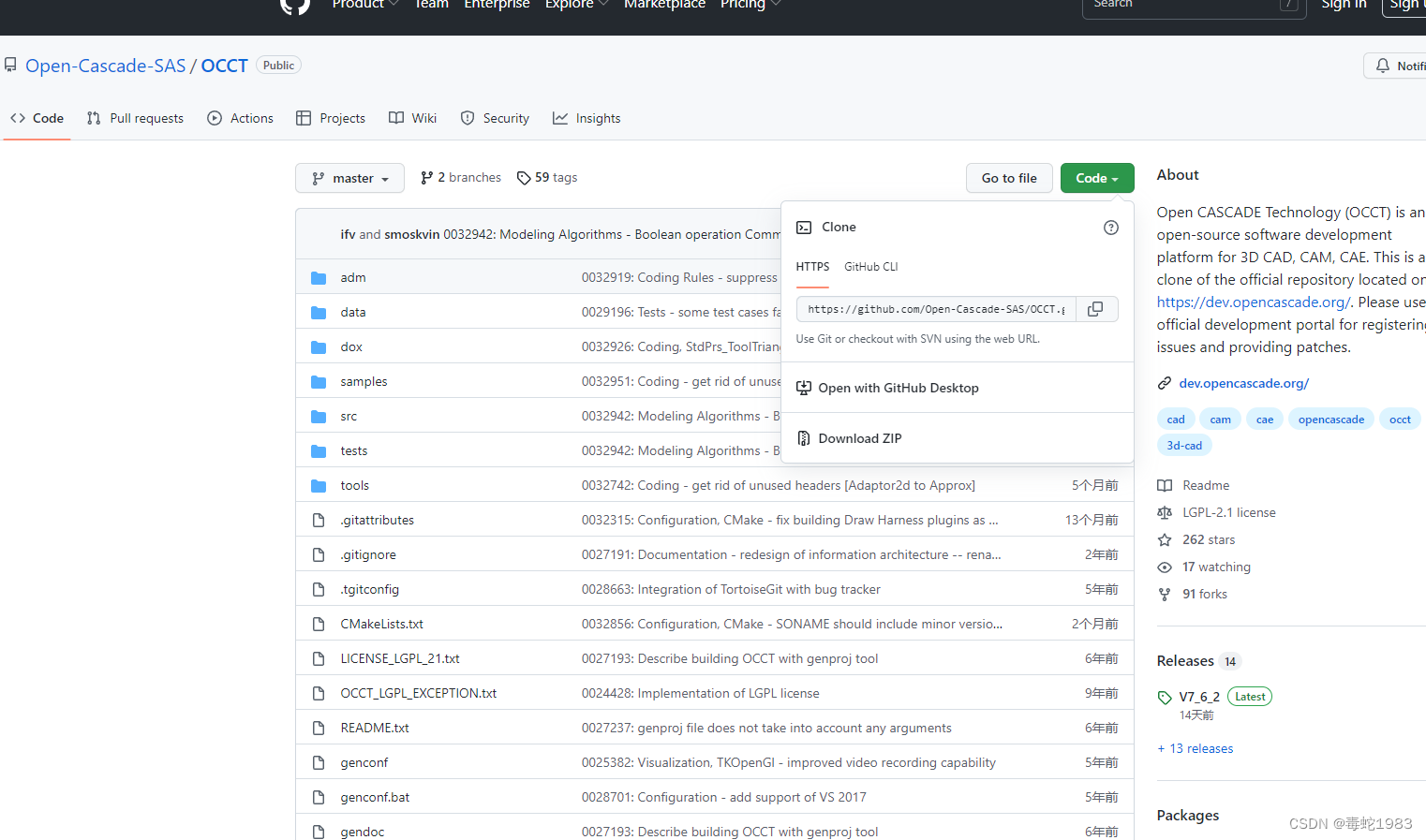Click the CMakeLists.txt file icon
Viewport: 1426px width, 840px height.
click(319, 625)
